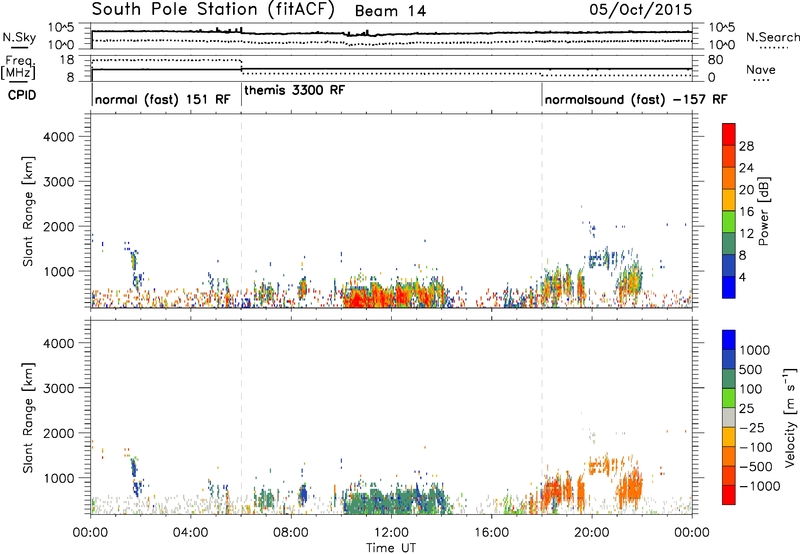Click the '18' frequency axis tick

coord(67,60)
